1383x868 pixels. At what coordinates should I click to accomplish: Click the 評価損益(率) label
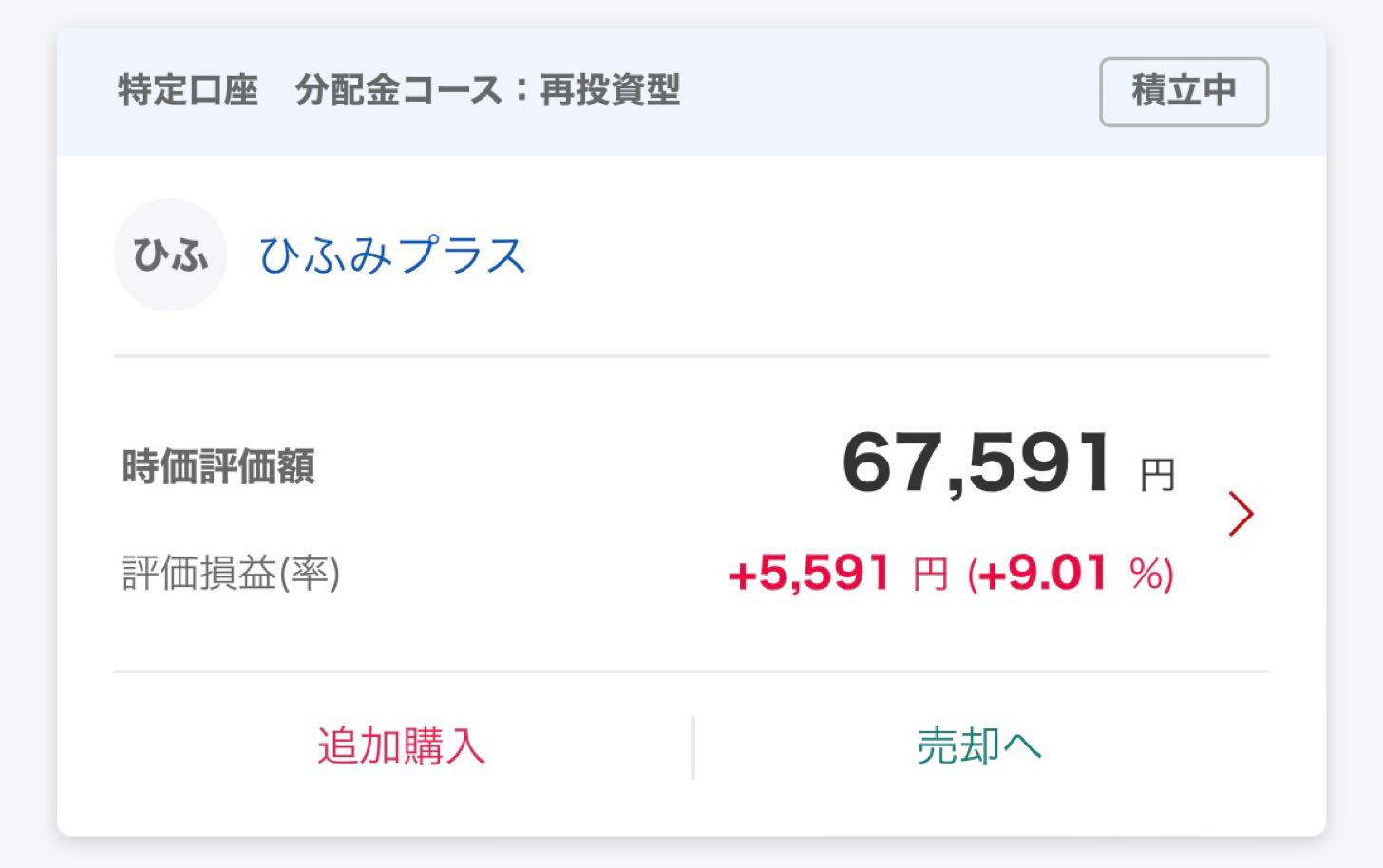tap(231, 574)
